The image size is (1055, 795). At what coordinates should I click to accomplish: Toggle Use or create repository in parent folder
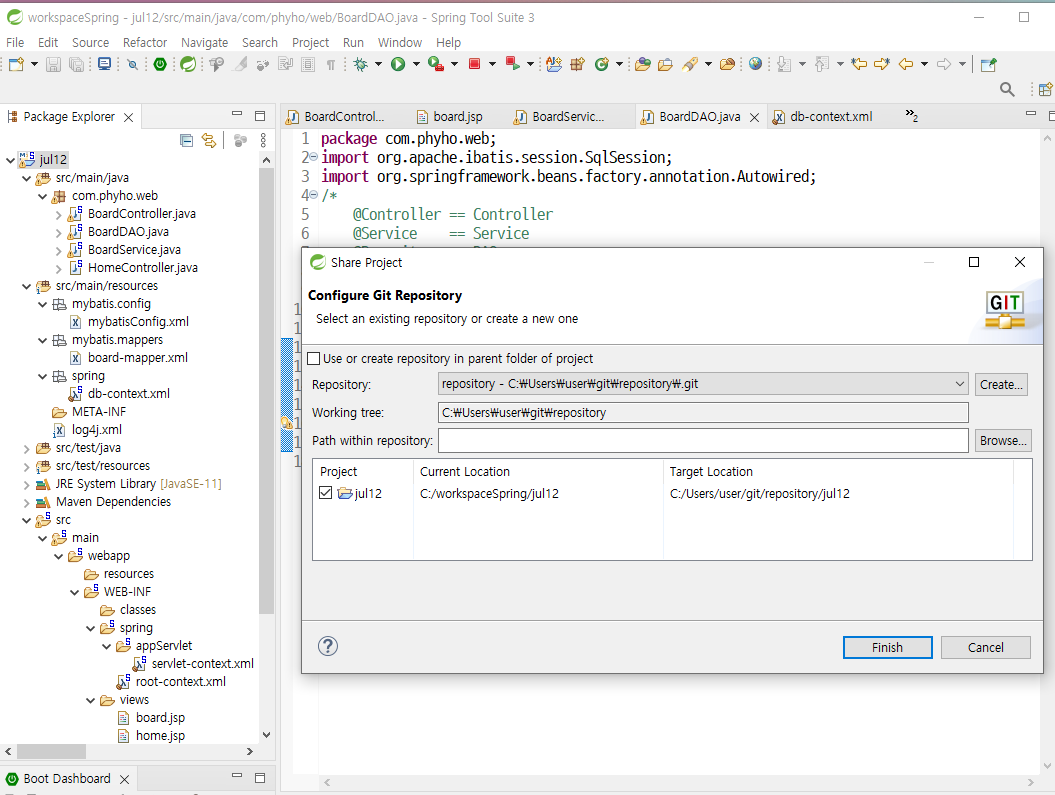point(314,358)
